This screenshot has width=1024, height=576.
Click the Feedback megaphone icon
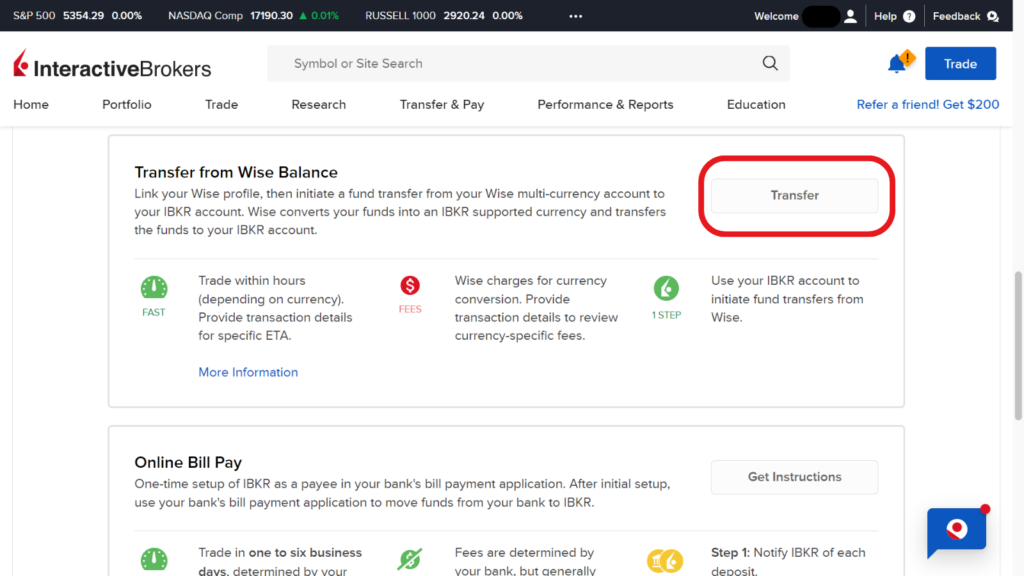tap(995, 16)
